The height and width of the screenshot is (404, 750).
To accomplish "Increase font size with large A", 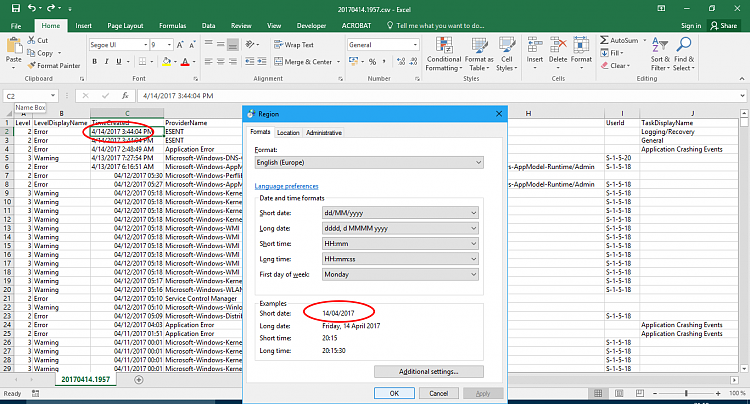I will 180,45.
